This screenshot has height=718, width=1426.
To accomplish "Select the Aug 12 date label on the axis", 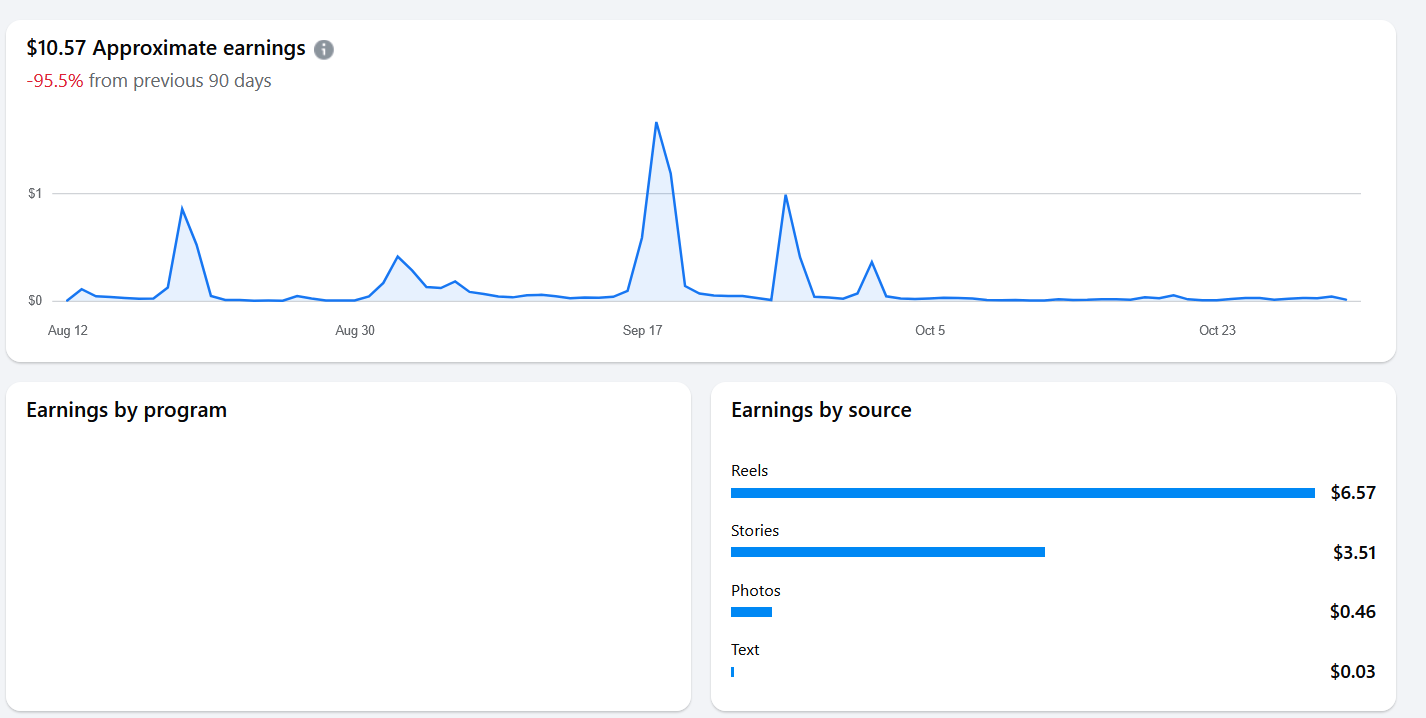I will tap(68, 331).
